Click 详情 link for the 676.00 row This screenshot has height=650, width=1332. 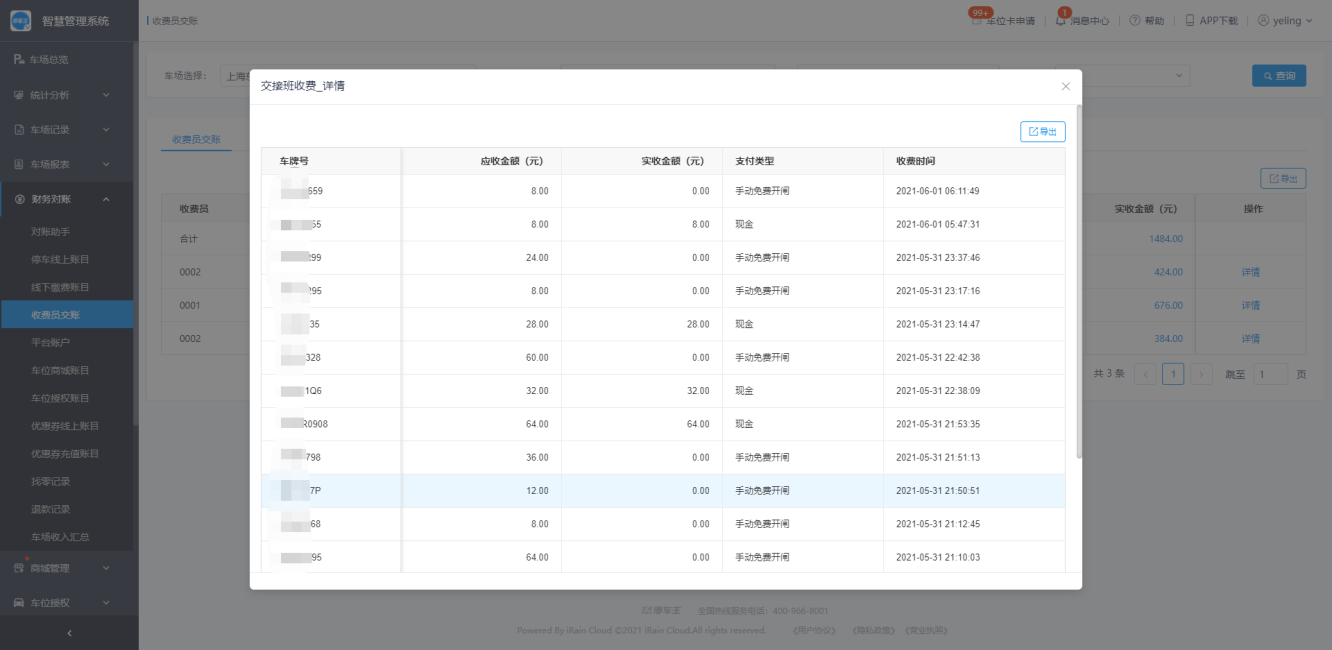click(x=1250, y=305)
